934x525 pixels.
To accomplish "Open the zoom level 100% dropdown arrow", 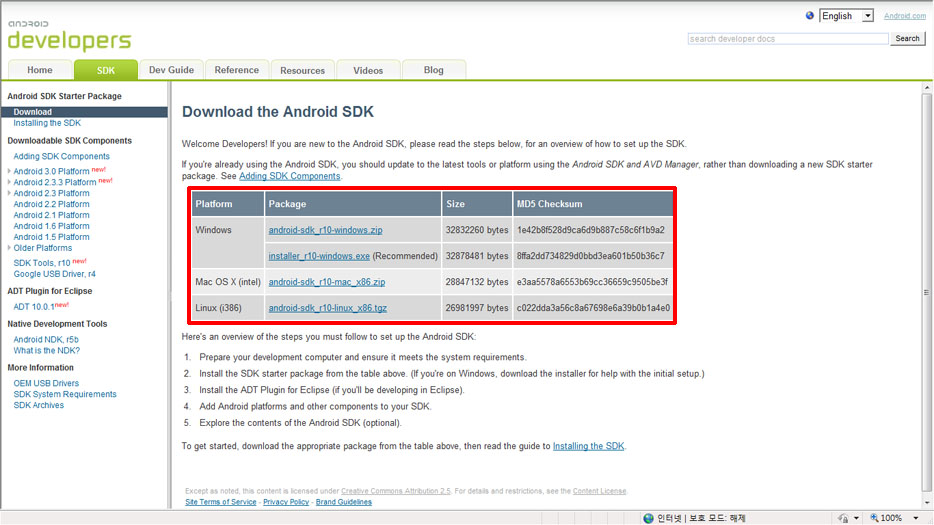I will [916, 518].
